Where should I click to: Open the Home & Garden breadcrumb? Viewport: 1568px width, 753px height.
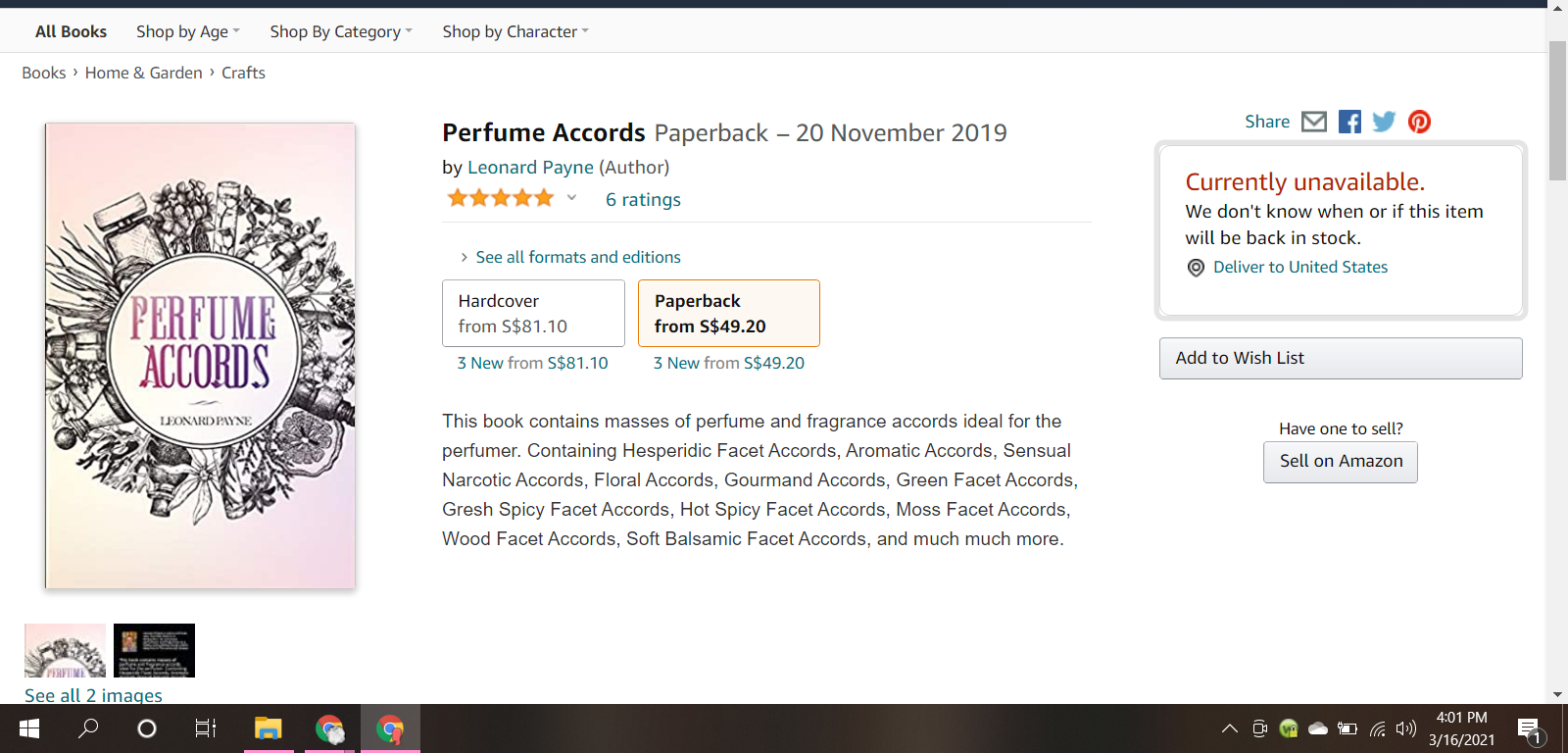tap(143, 73)
